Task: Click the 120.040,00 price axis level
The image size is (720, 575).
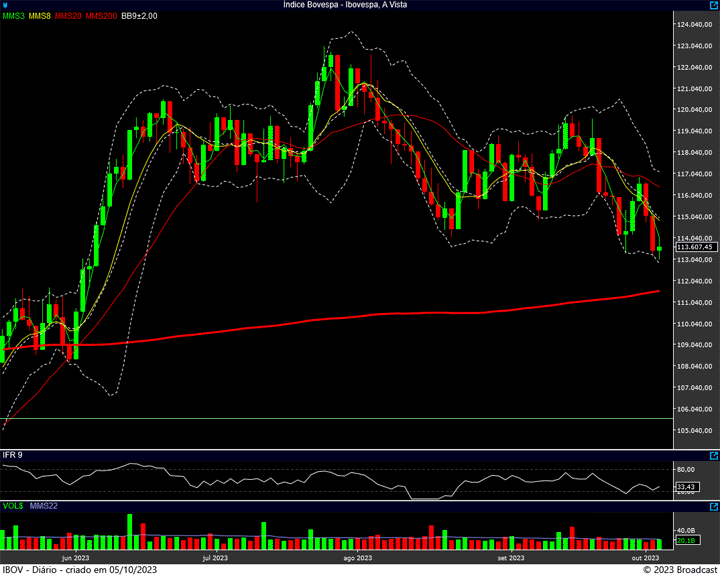Action: [x=694, y=110]
